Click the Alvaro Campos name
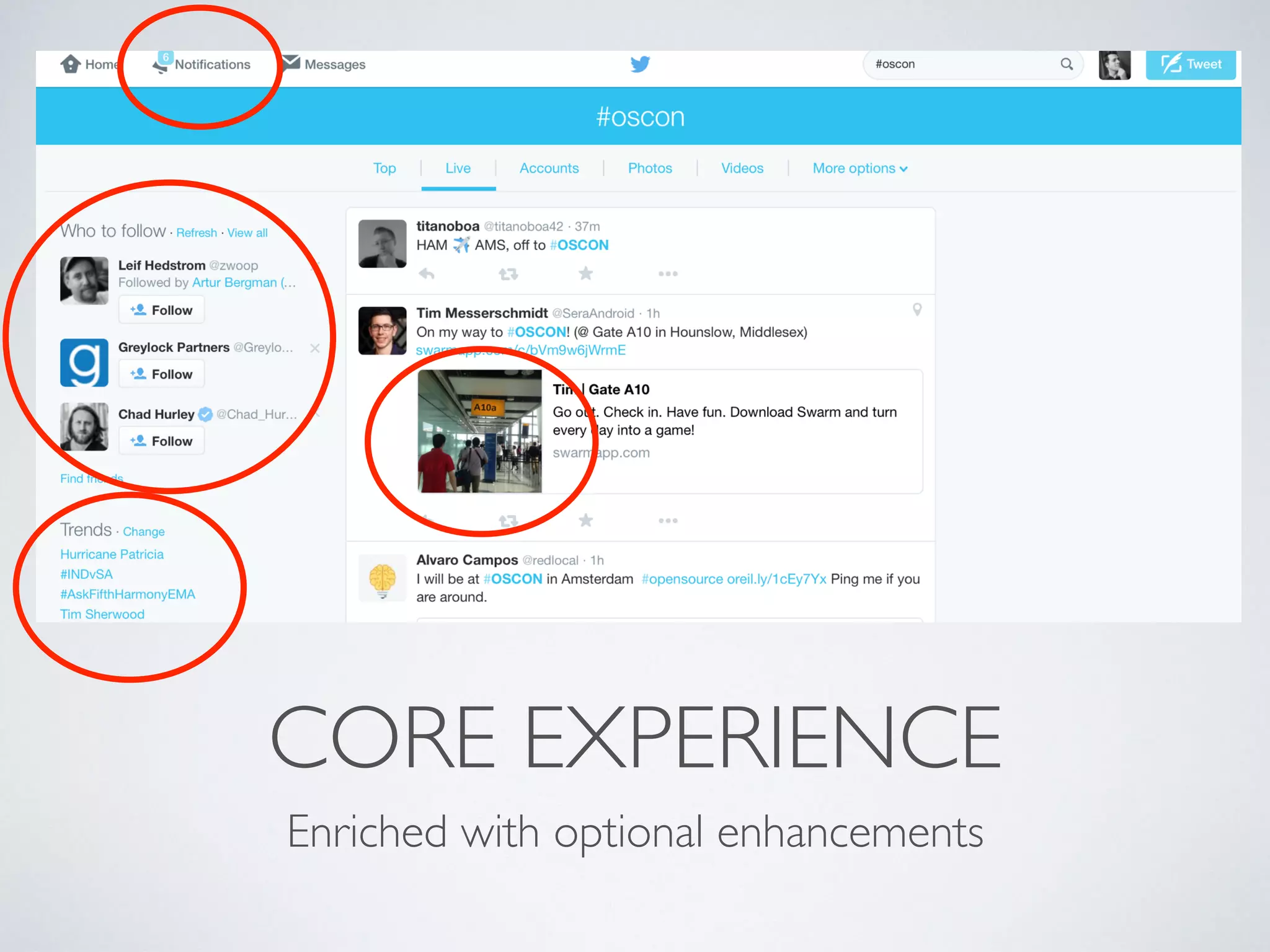1270x952 pixels. click(x=467, y=560)
